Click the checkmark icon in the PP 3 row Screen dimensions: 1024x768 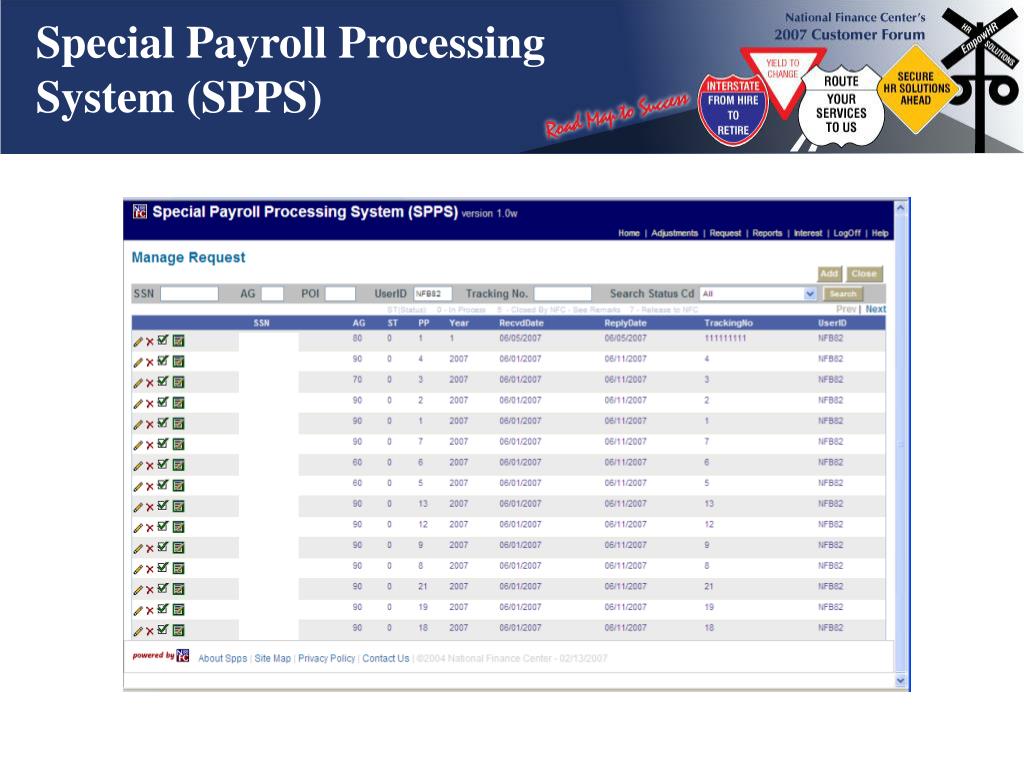(163, 381)
